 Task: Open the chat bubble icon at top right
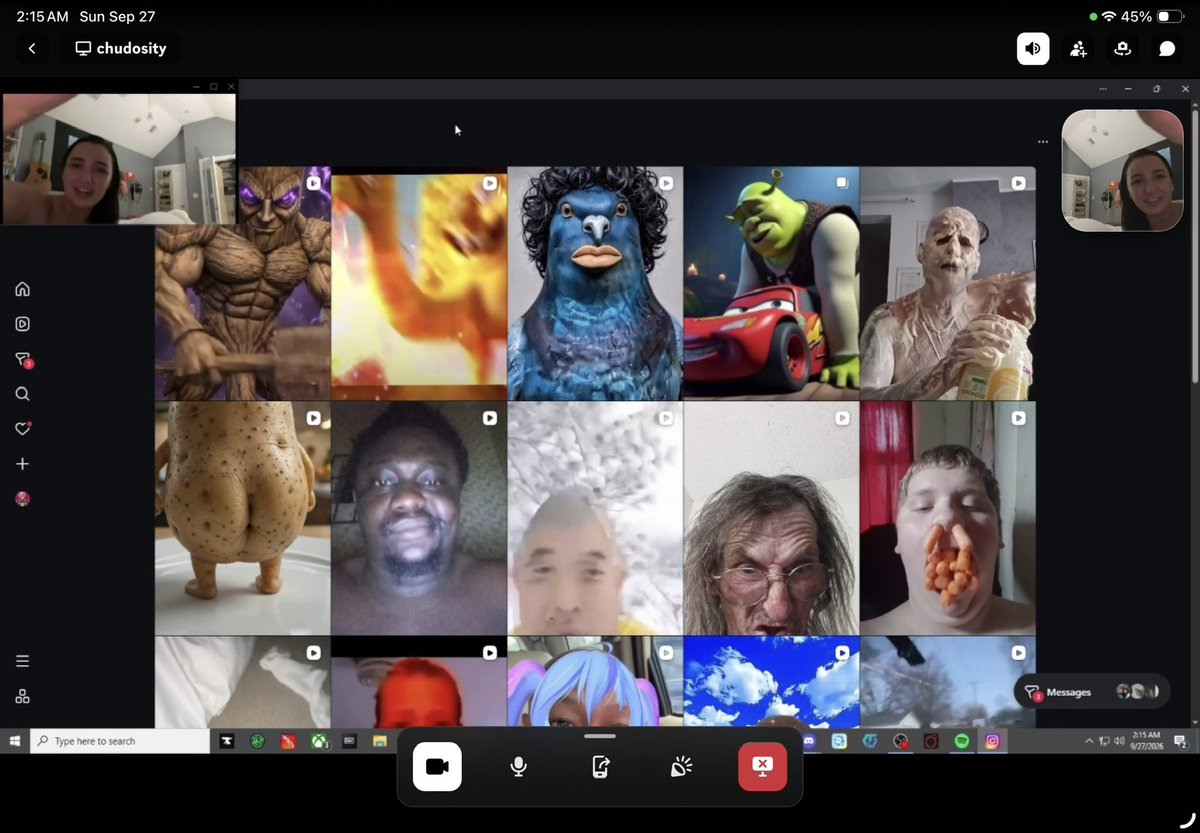click(x=1167, y=48)
